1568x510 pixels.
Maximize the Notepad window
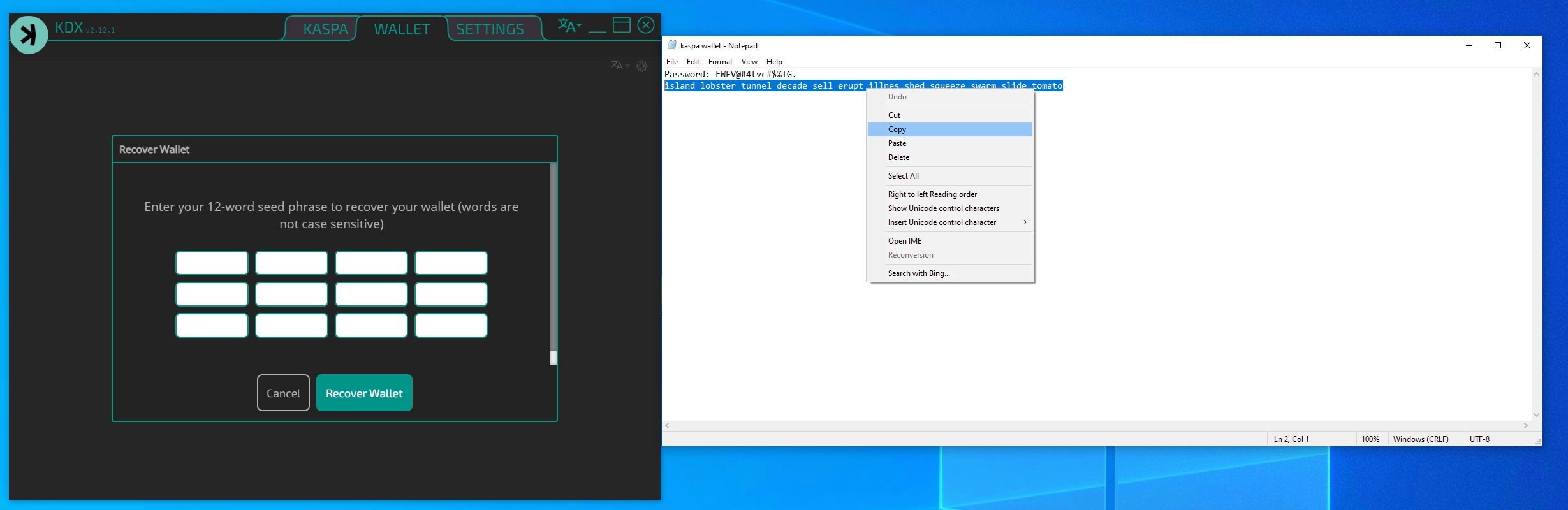coord(1498,45)
